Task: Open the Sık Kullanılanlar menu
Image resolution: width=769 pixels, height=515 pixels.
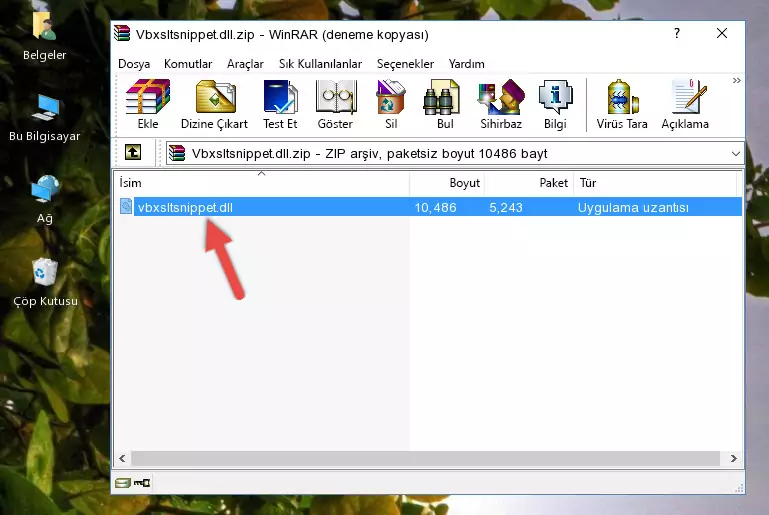Action: (320, 64)
